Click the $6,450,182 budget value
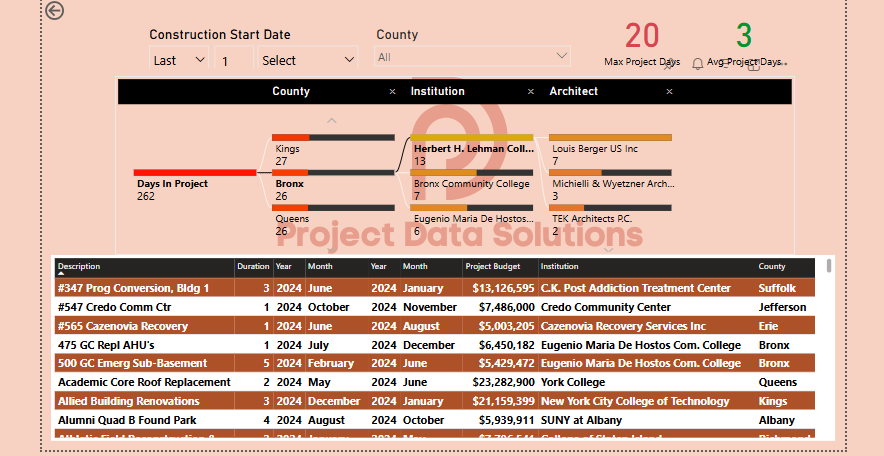This screenshot has height=456, width=884. [506, 345]
